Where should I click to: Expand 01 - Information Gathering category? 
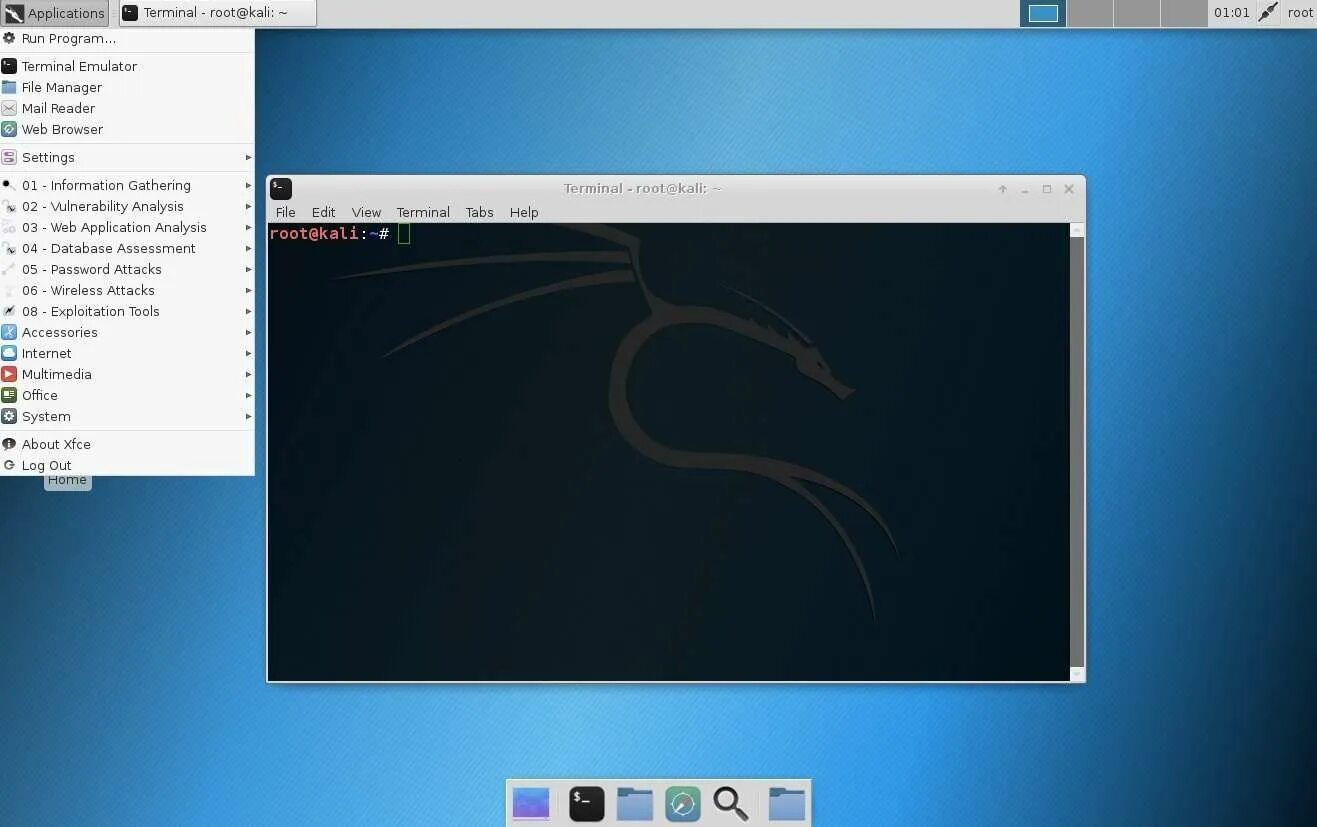coord(127,185)
